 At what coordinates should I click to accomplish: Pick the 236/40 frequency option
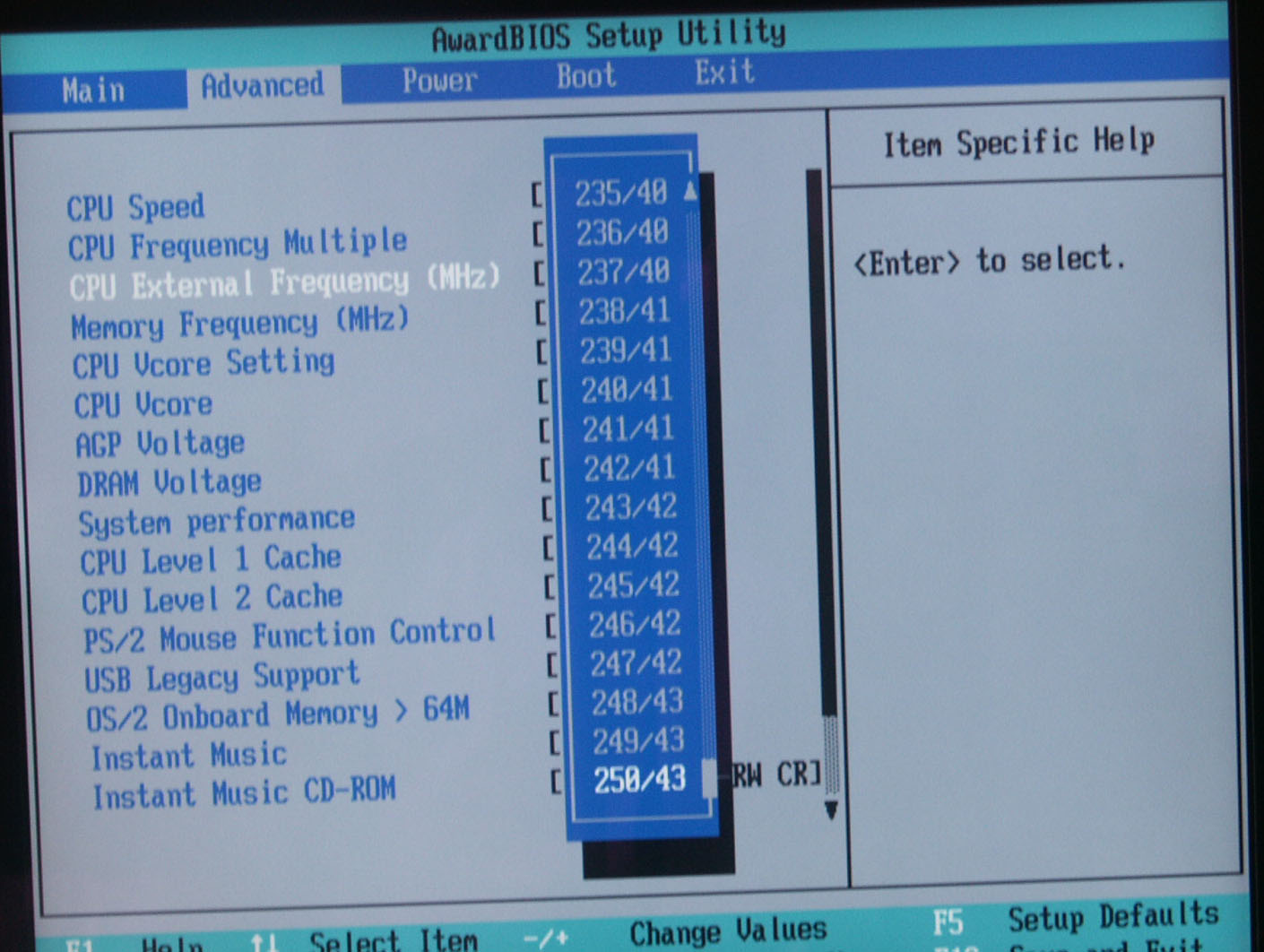(622, 233)
